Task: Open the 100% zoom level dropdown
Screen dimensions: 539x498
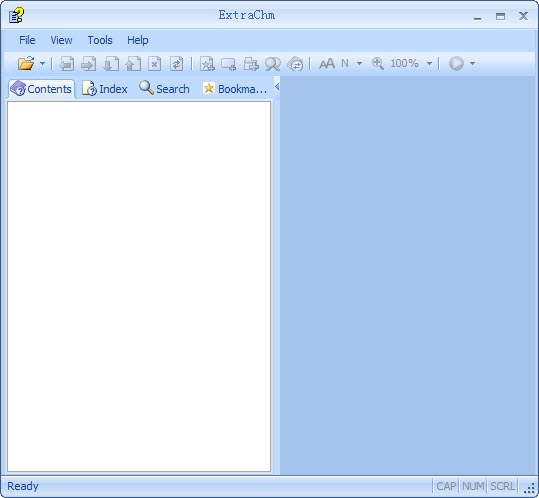Action: [x=429, y=64]
